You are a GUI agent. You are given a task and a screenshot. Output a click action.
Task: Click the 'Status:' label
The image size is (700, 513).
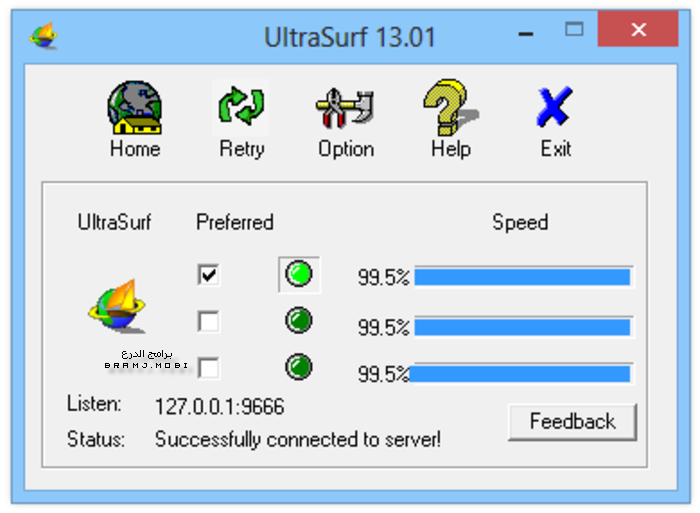[96, 439]
